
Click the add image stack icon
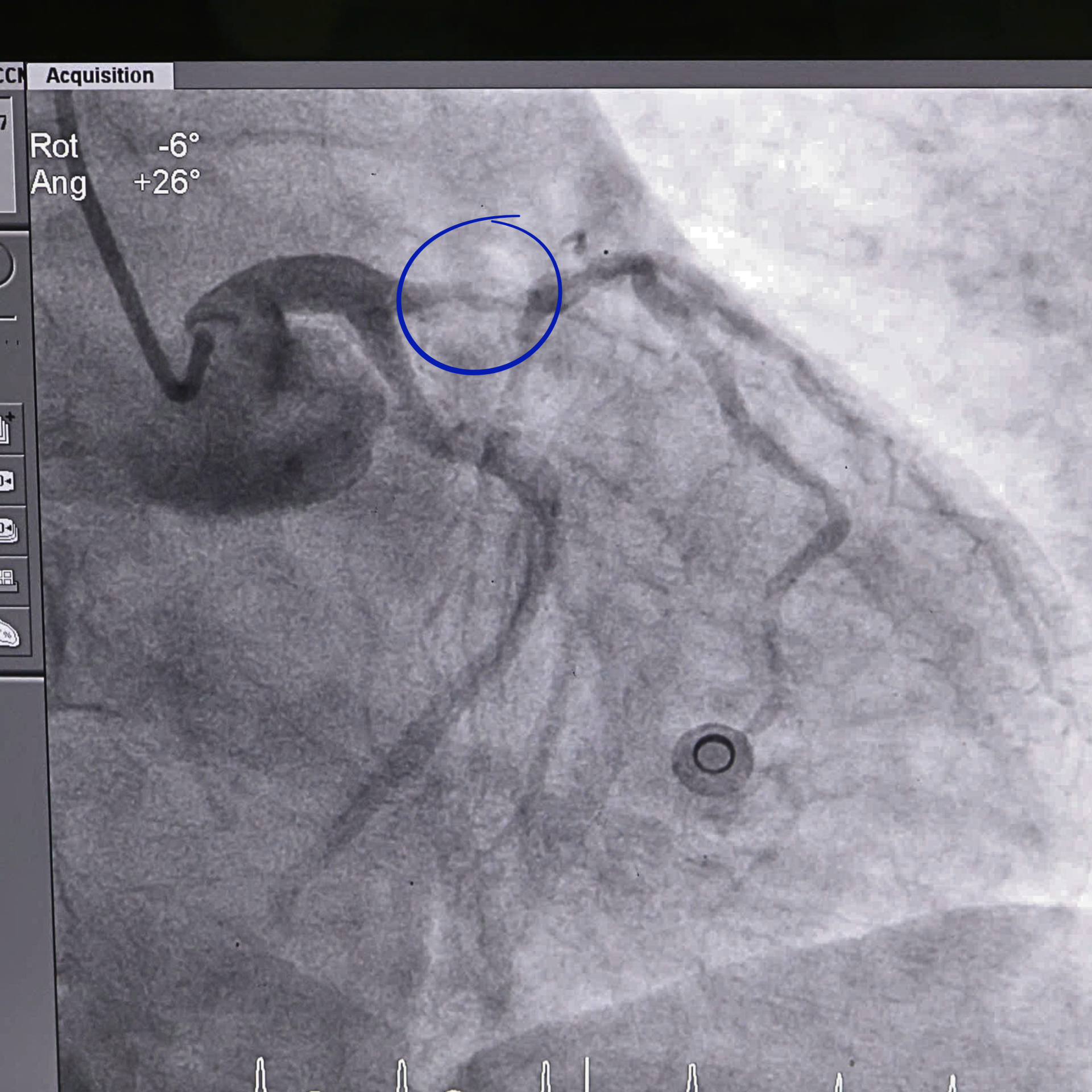point(7,429)
